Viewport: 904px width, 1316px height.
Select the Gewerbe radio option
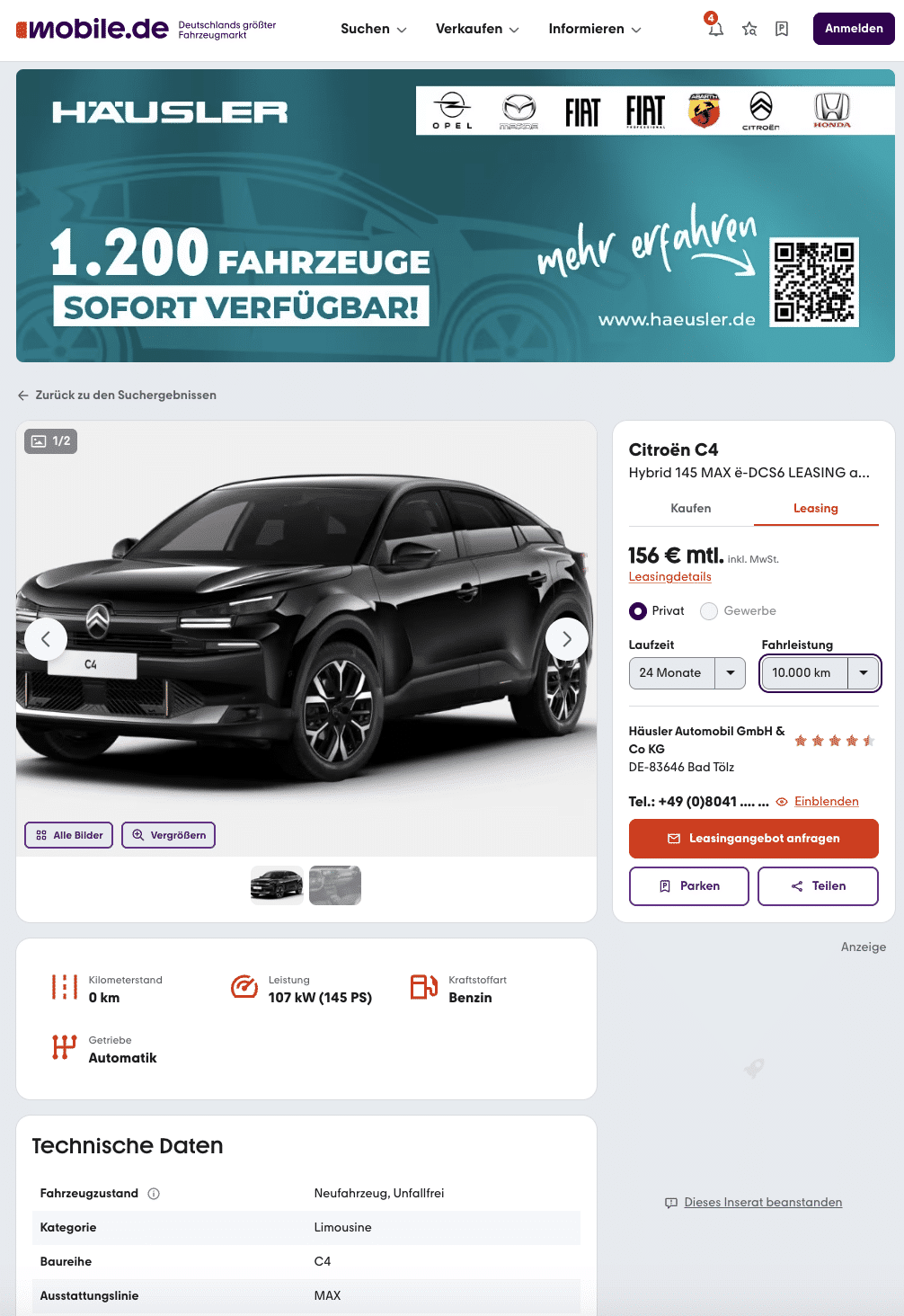pyautogui.click(x=709, y=611)
